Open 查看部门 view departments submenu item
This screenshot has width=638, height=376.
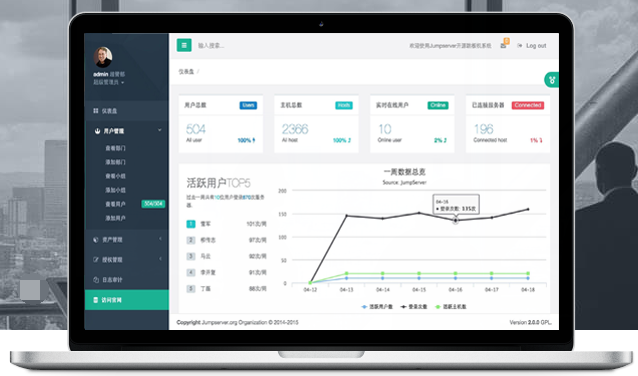pyautogui.click(x=116, y=148)
